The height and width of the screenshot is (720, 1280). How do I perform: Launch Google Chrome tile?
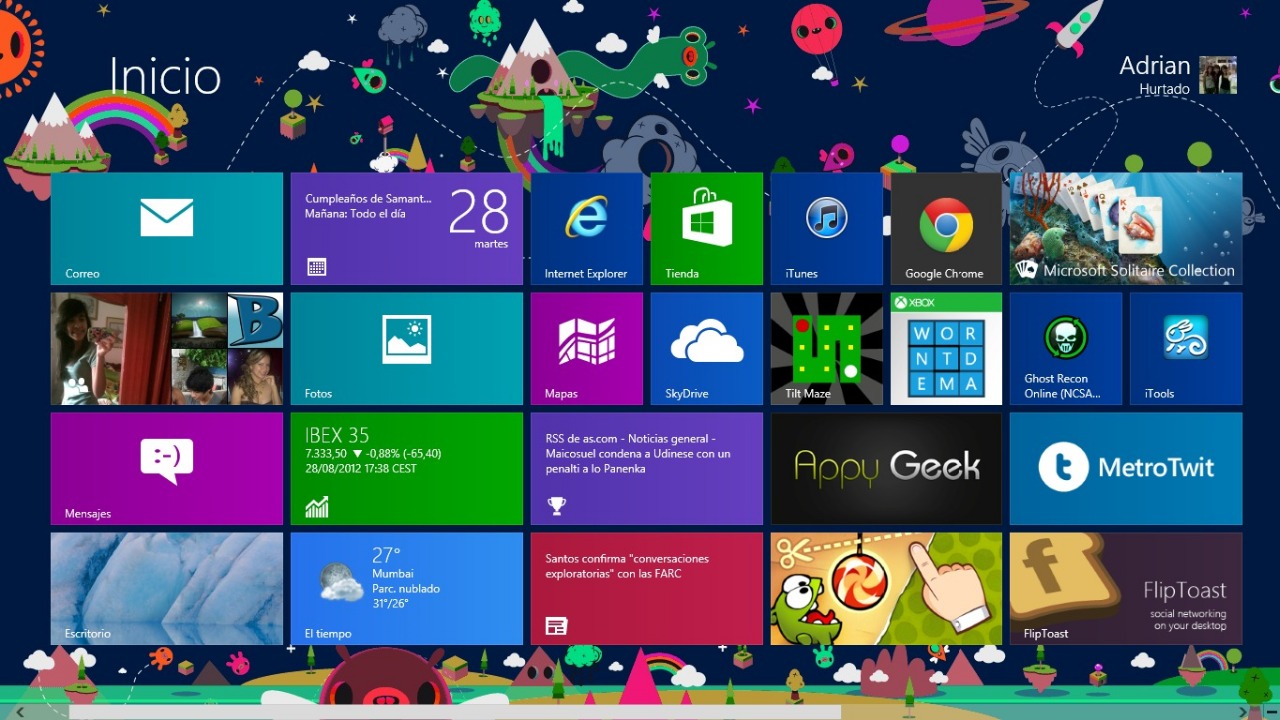tap(947, 229)
